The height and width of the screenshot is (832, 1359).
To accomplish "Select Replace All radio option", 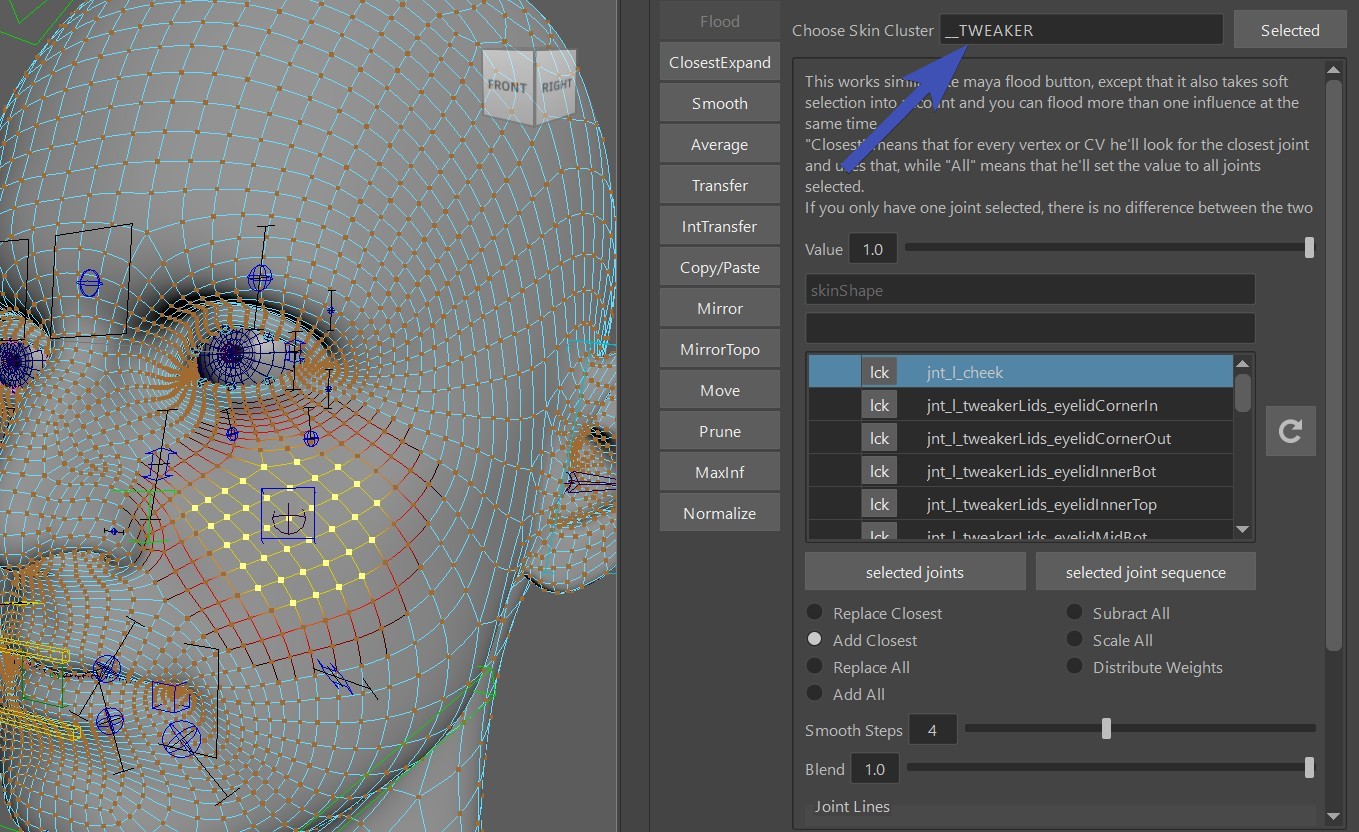I will pyautogui.click(x=815, y=666).
